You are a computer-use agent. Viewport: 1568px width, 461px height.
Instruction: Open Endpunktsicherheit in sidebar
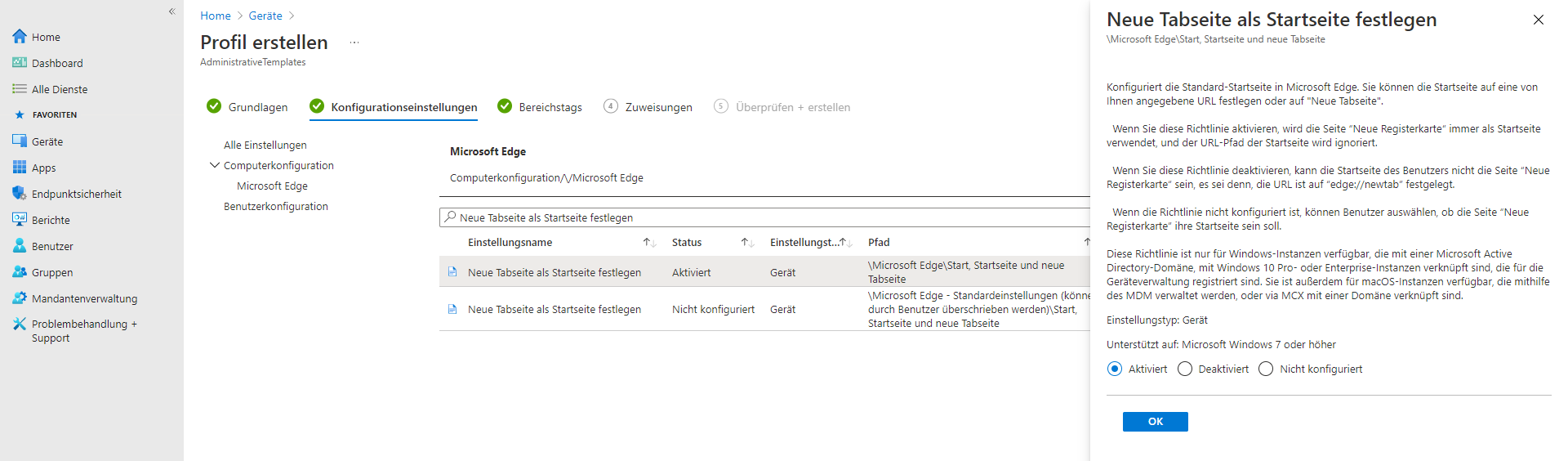(x=77, y=194)
